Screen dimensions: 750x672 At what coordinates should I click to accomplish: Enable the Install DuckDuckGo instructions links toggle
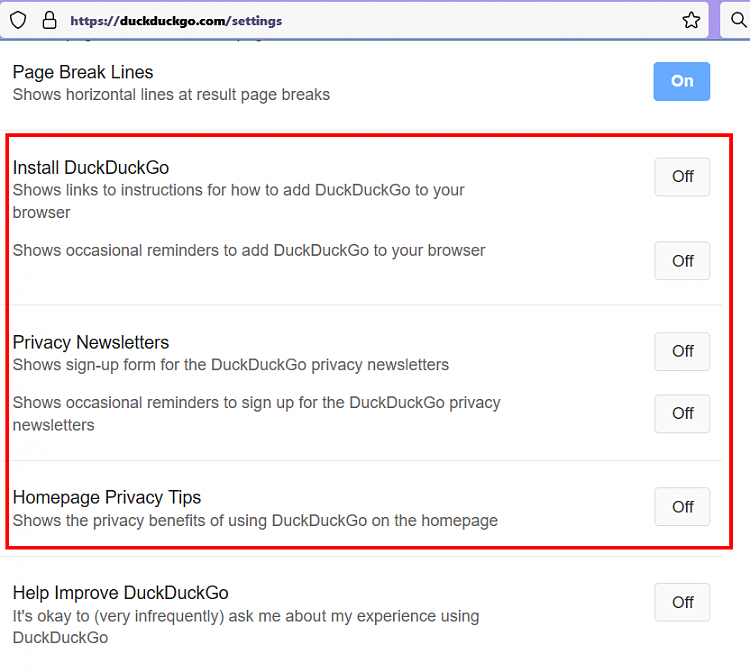pos(682,176)
